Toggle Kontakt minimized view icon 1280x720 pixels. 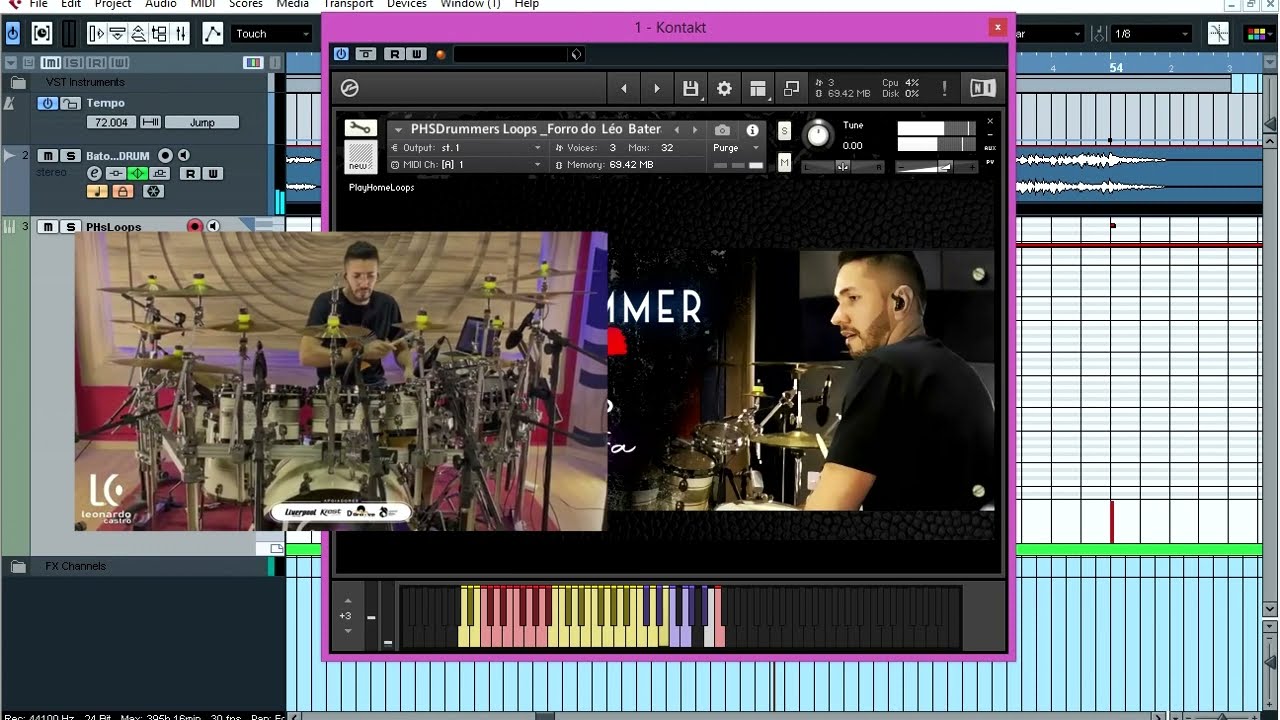click(791, 88)
